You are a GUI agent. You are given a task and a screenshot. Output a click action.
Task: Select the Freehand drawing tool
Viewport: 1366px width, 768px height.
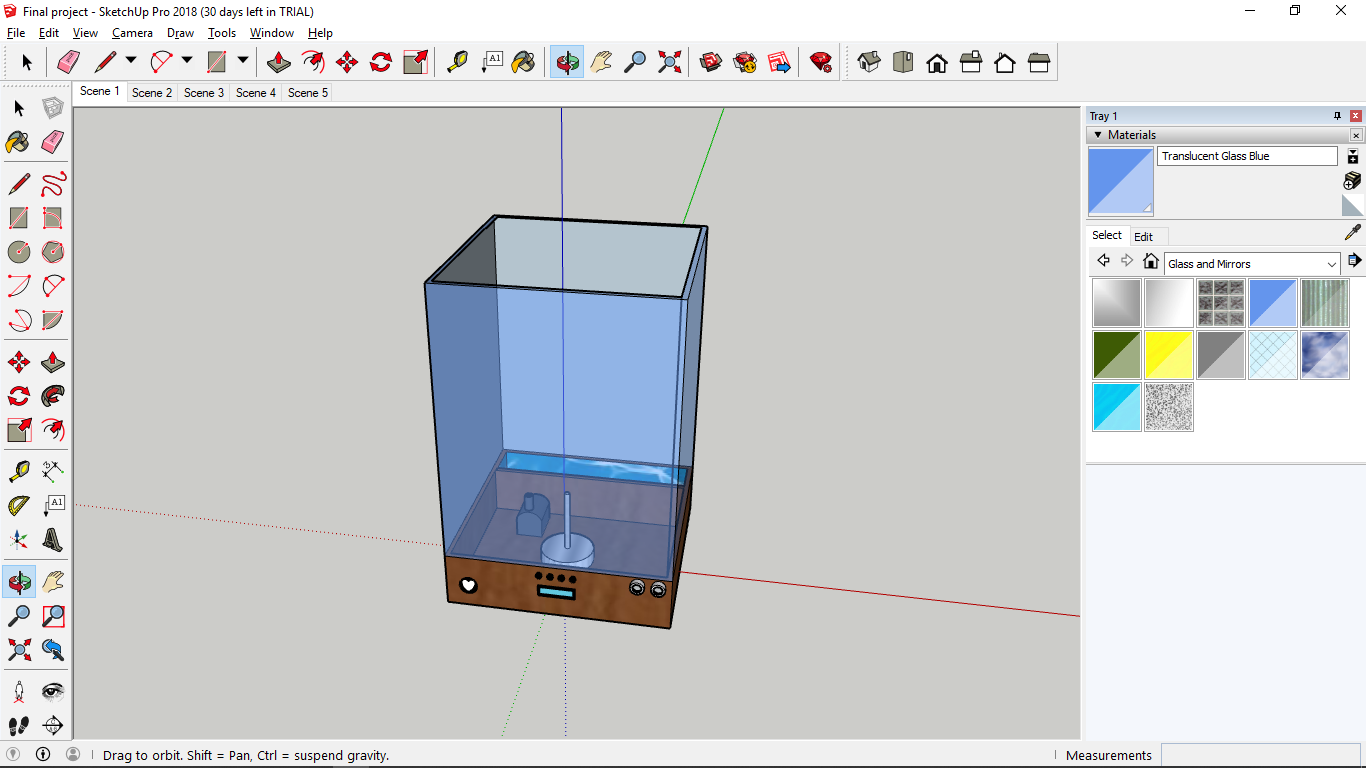tap(53, 184)
